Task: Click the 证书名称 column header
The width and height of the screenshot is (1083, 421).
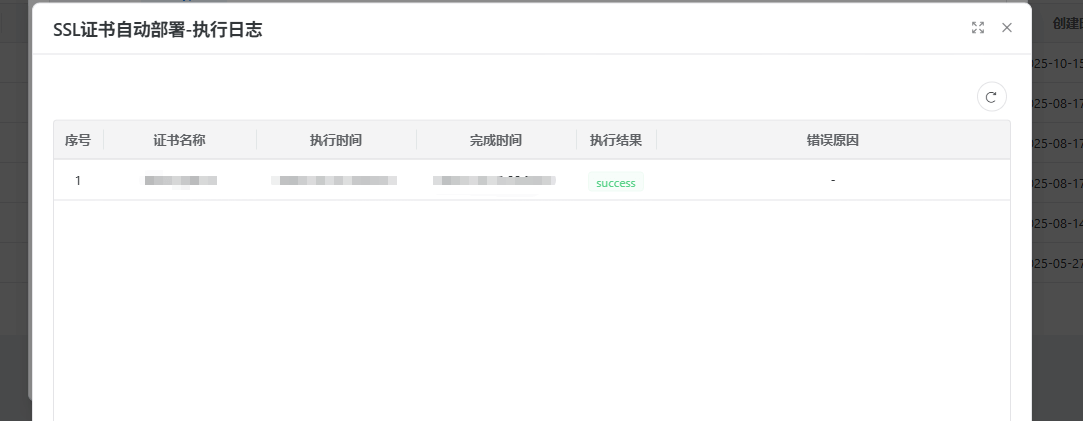Action: [180, 140]
